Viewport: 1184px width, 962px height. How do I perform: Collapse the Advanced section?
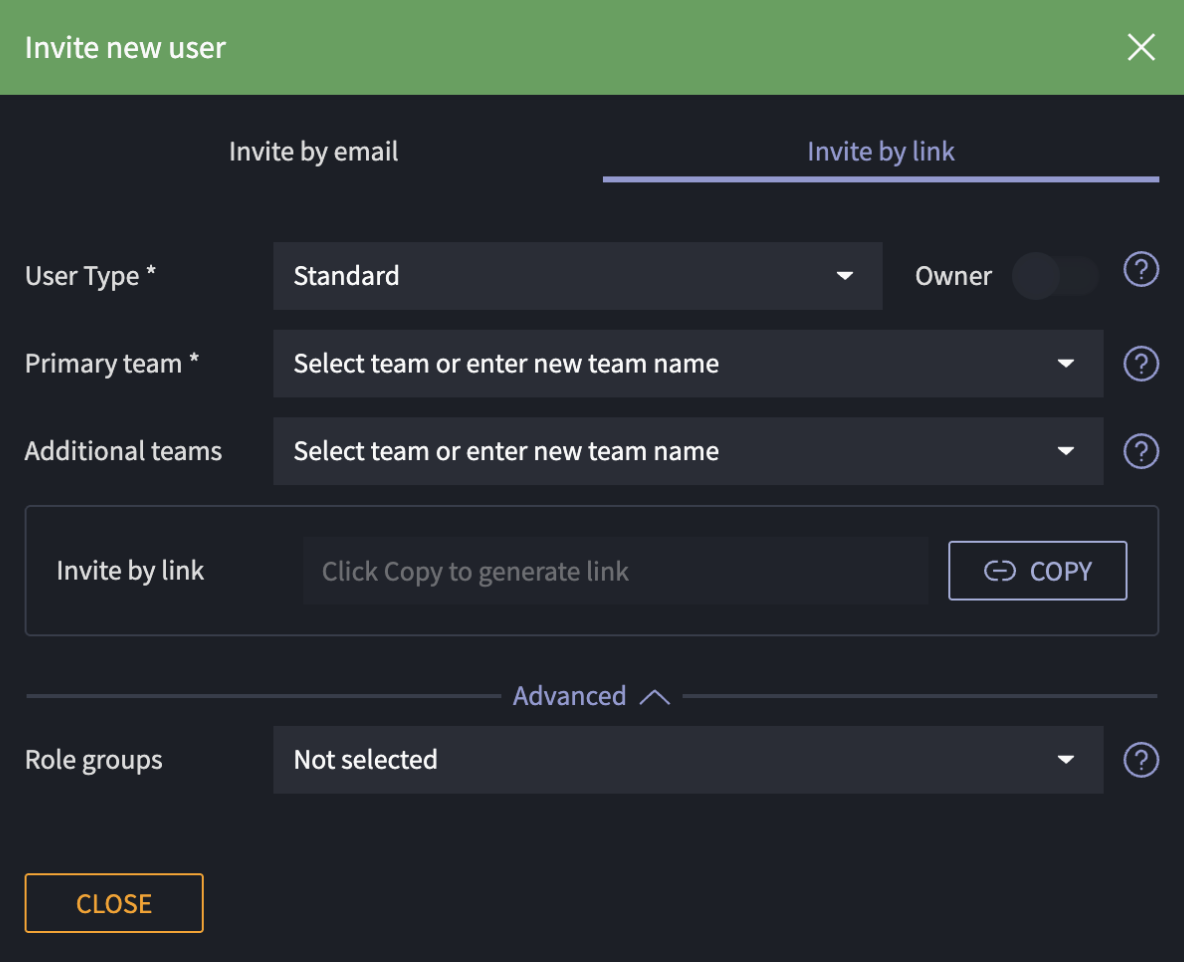click(569, 696)
